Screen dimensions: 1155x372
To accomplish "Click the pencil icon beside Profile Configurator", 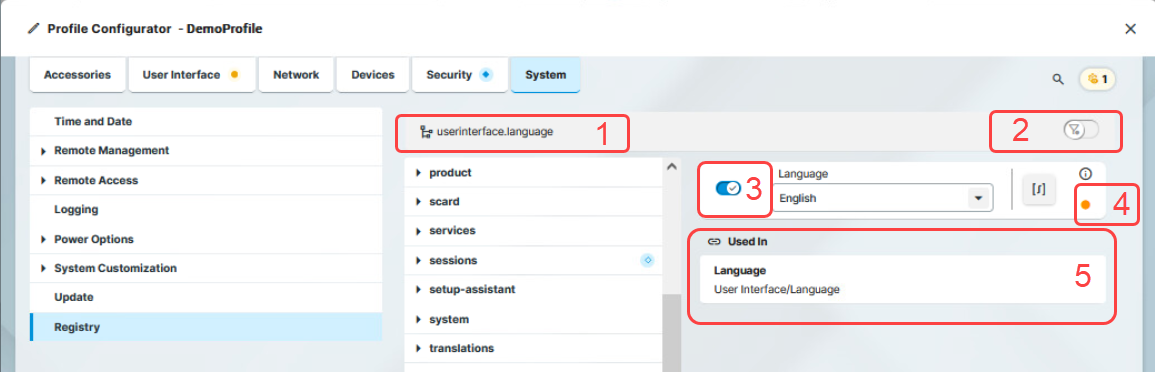I will coord(32,29).
